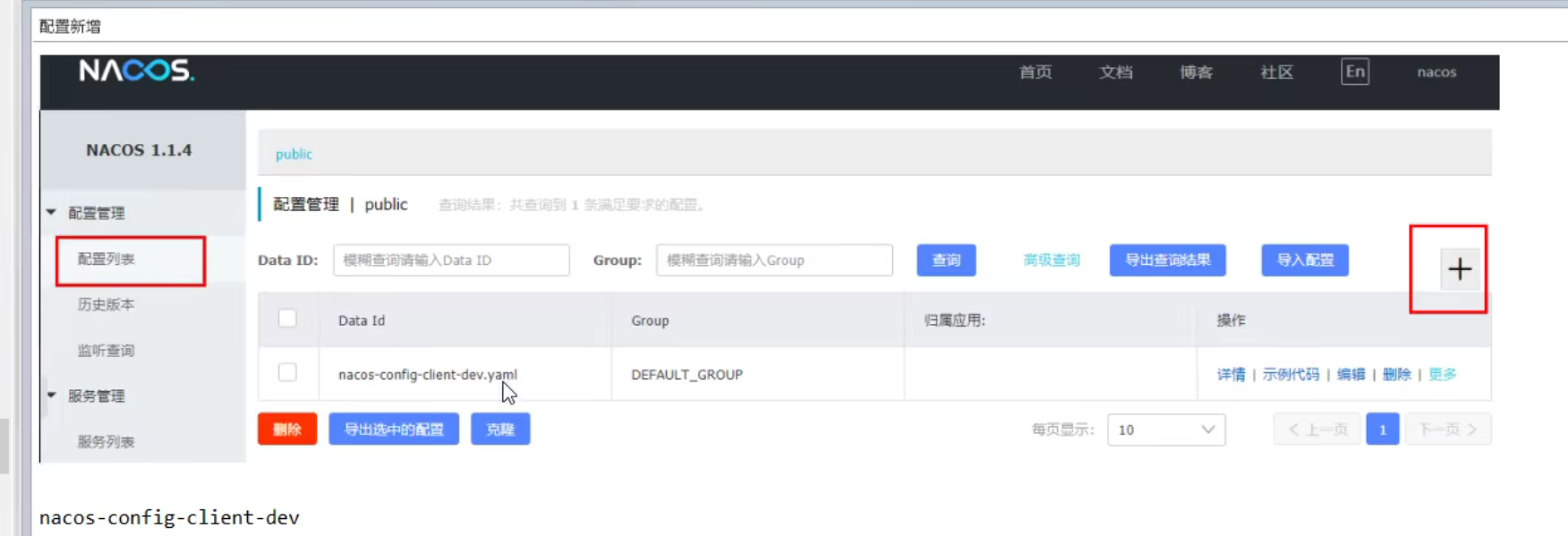1568x536 pixels.
Task: Open 博客 in the top navigation
Action: point(1197,72)
